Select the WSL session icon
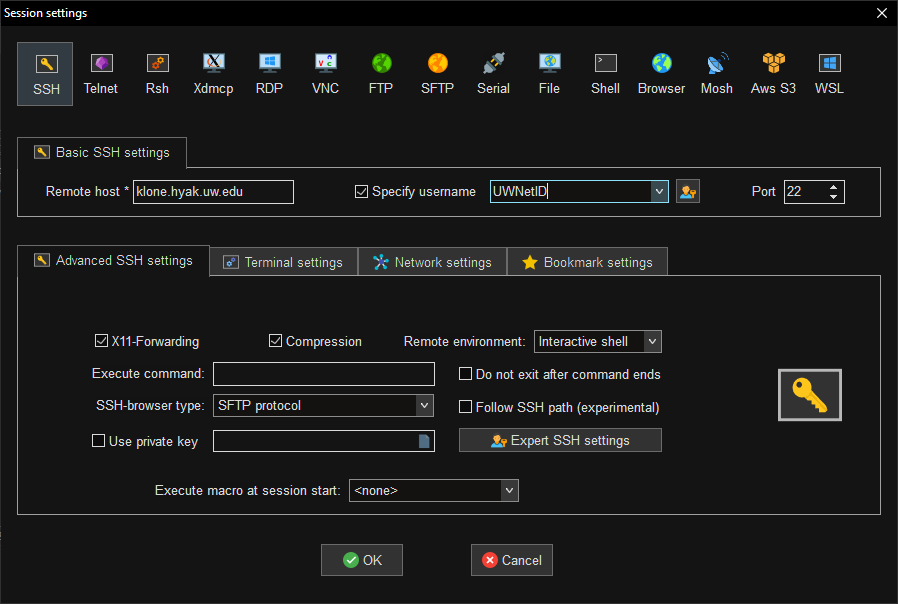Screen dimensions: 898x604 coord(829,74)
